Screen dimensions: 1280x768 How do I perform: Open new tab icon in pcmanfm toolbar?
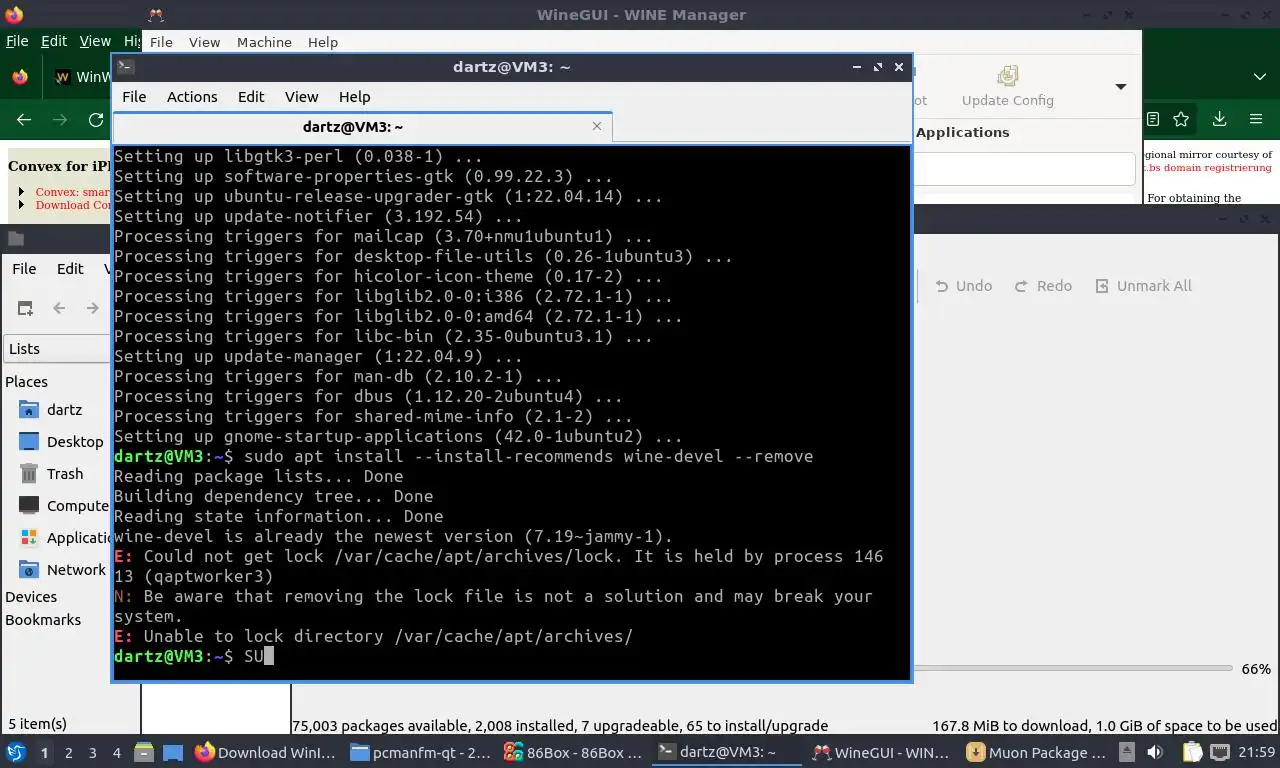(x=25, y=308)
